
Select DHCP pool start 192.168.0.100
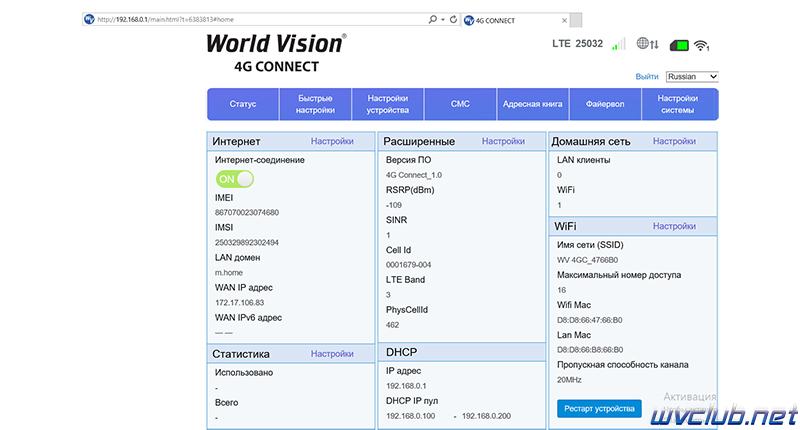coord(411,416)
